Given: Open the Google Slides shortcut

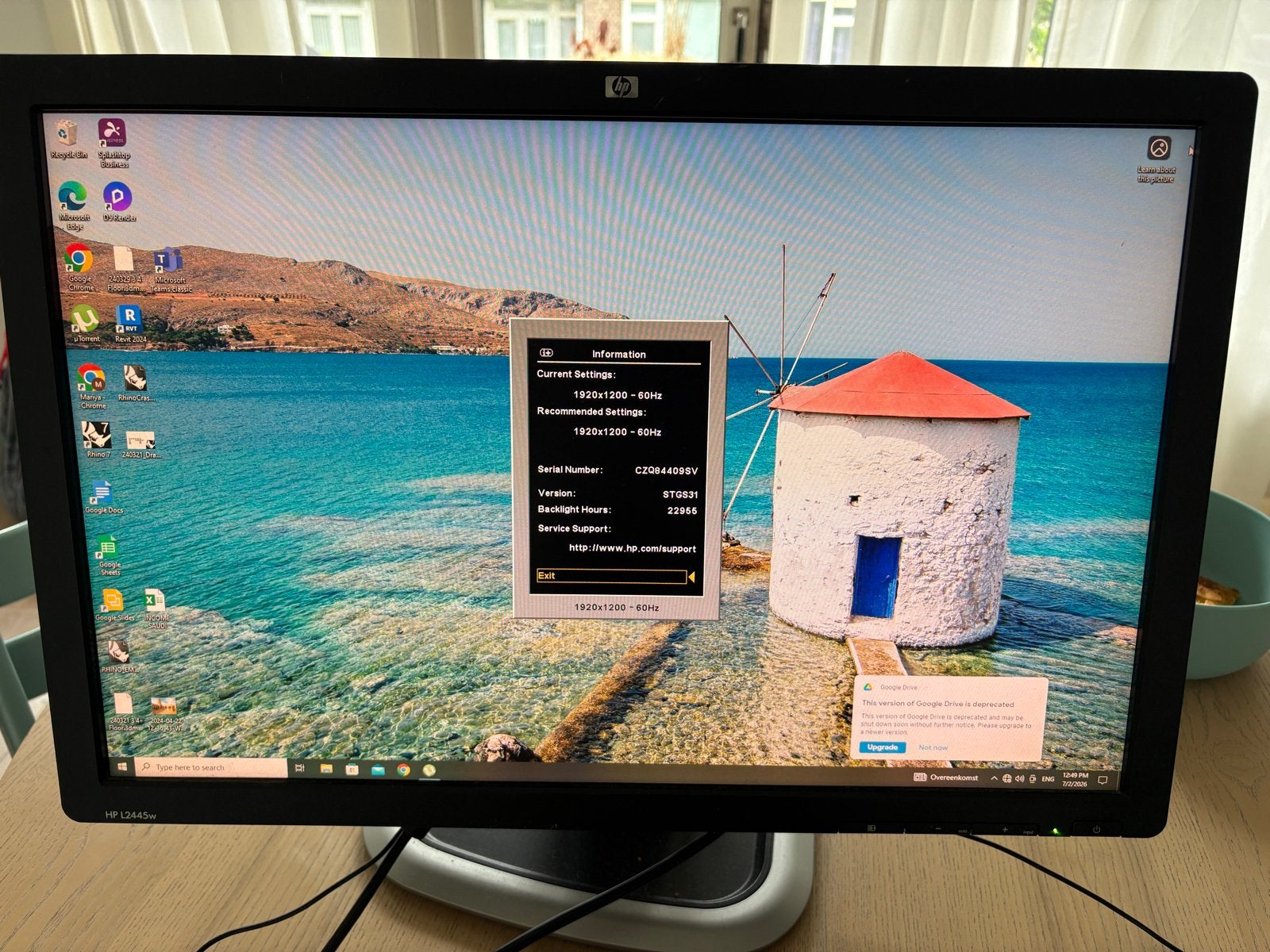Looking at the screenshot, I should [x=114, y=606].
